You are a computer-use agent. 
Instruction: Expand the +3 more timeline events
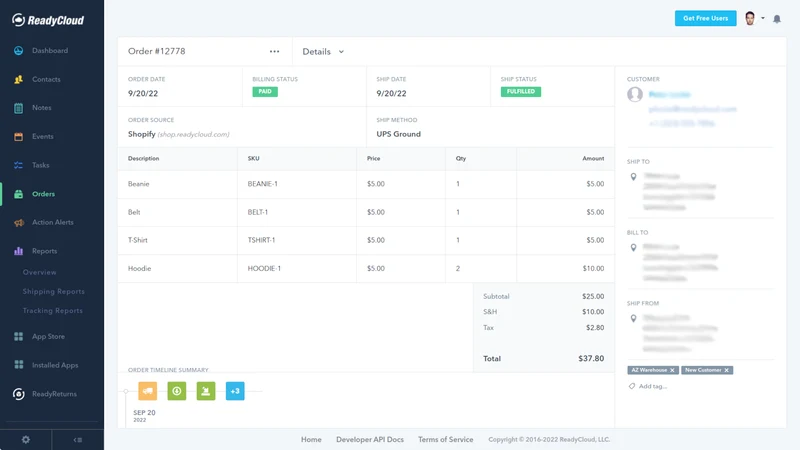tap(235, 391)
